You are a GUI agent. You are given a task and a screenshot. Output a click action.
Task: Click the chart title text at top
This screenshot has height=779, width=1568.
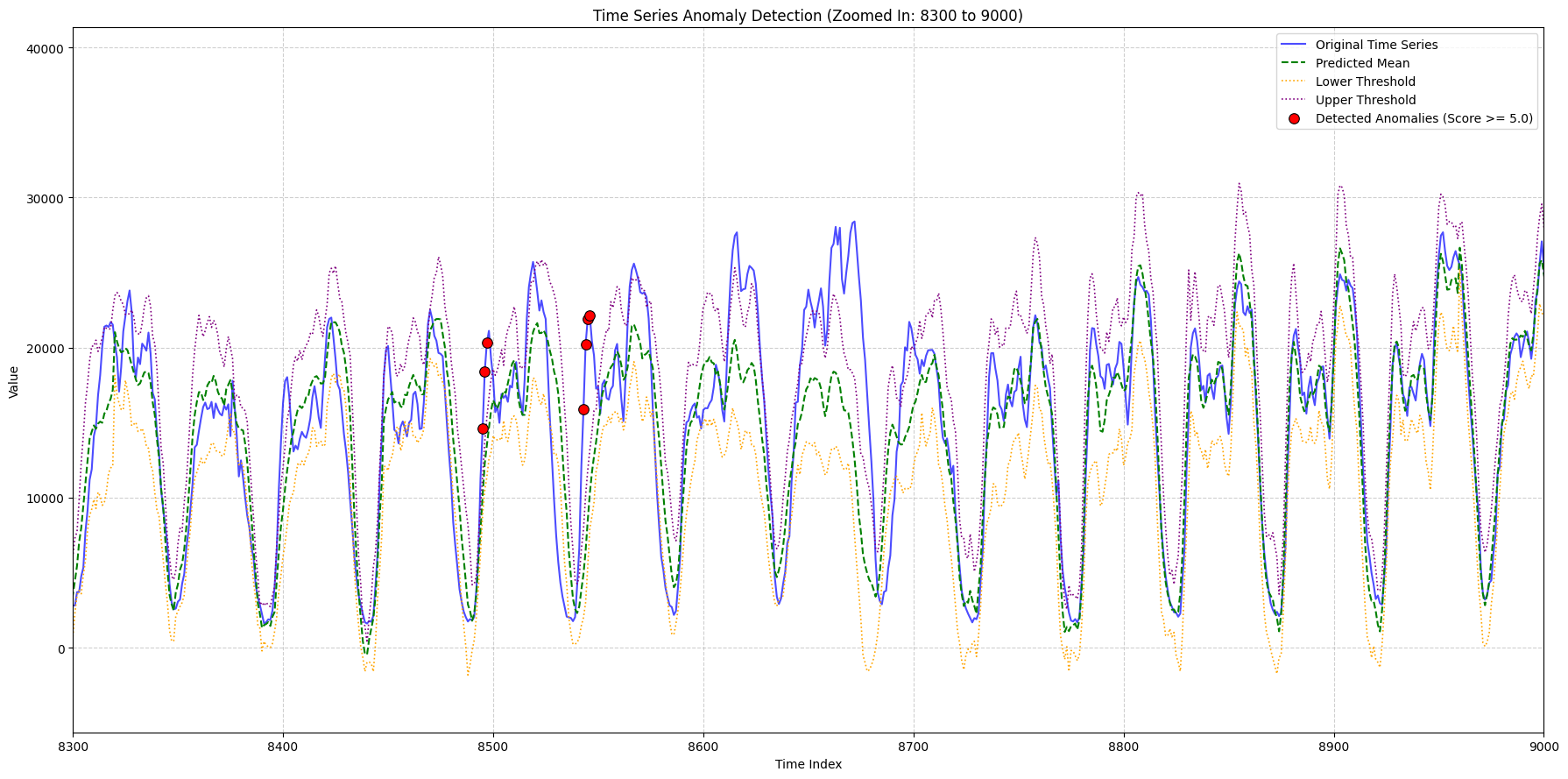point(808,16)
